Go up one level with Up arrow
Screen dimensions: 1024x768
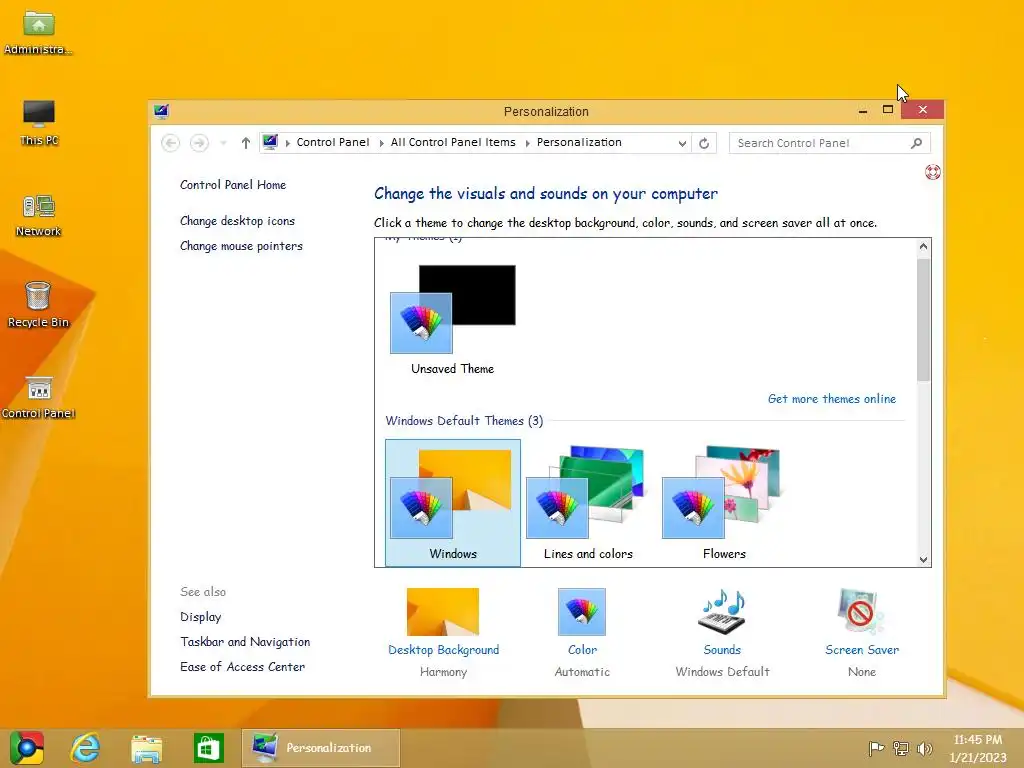(246, 143)
